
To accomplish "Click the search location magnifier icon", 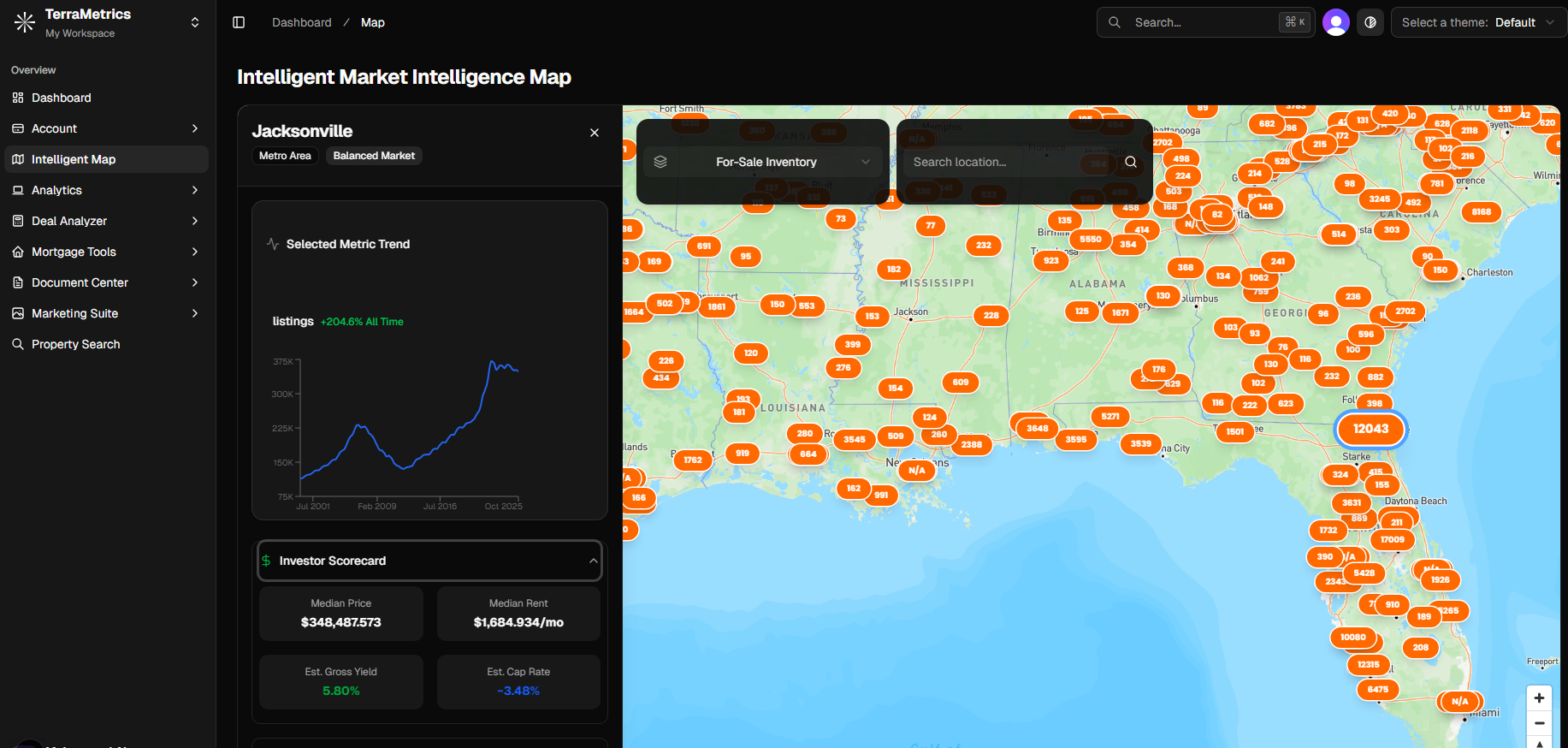I will tap(1130, 162).
